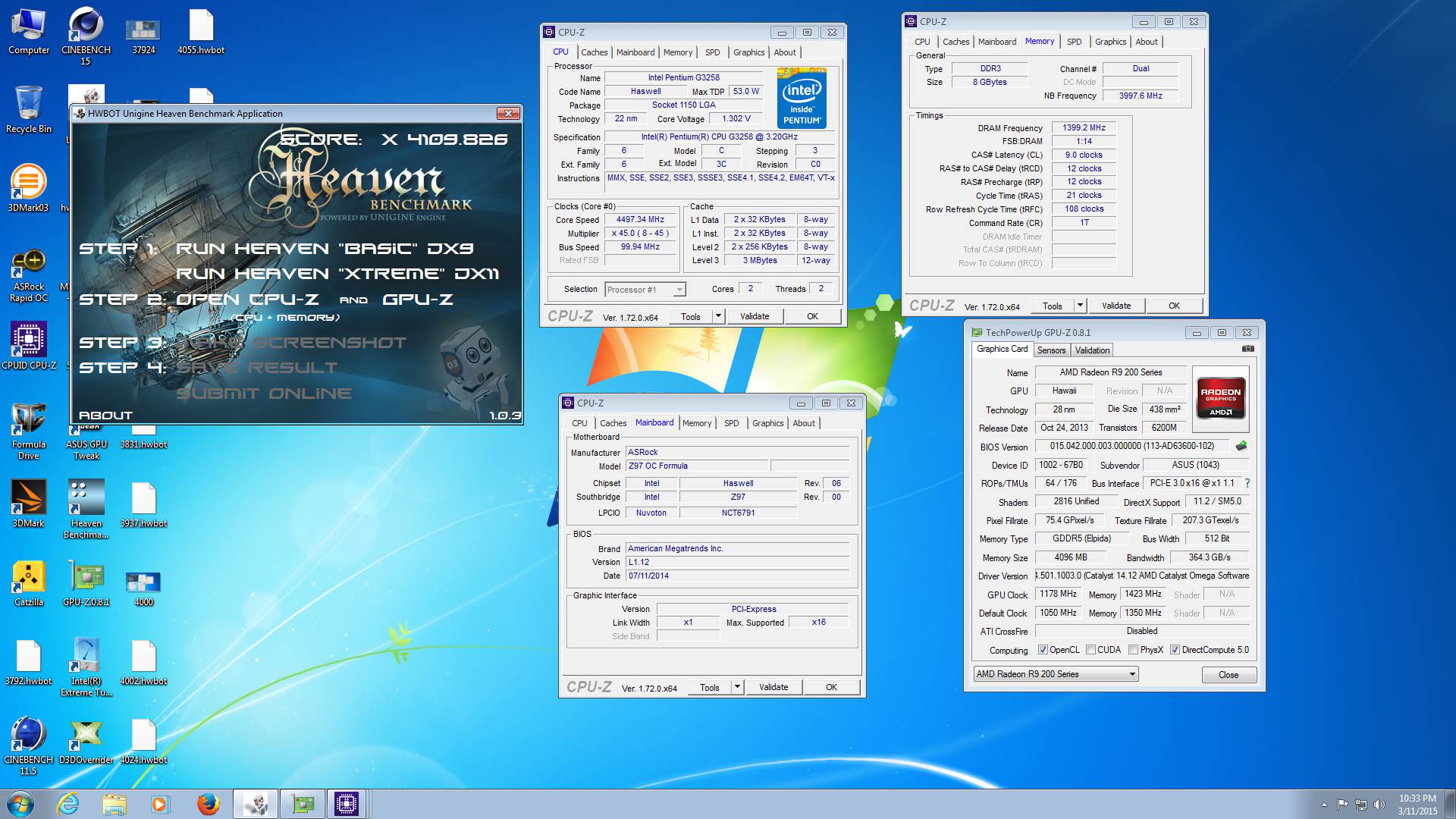The width and height of the screenshot is (1456, 819).
Task: Open AMD Radeon R9 200 Series dropdown
Action: click(1056, 674)
